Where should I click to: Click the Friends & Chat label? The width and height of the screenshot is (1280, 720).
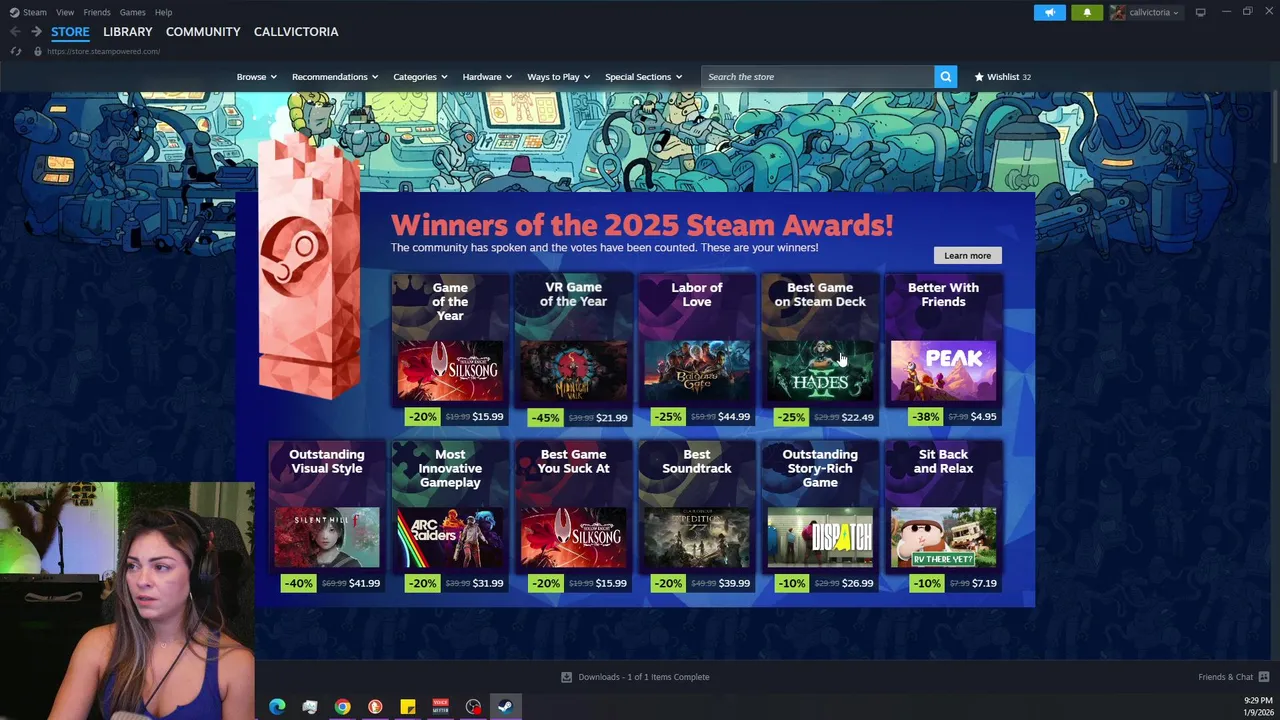coord(1225,677)
